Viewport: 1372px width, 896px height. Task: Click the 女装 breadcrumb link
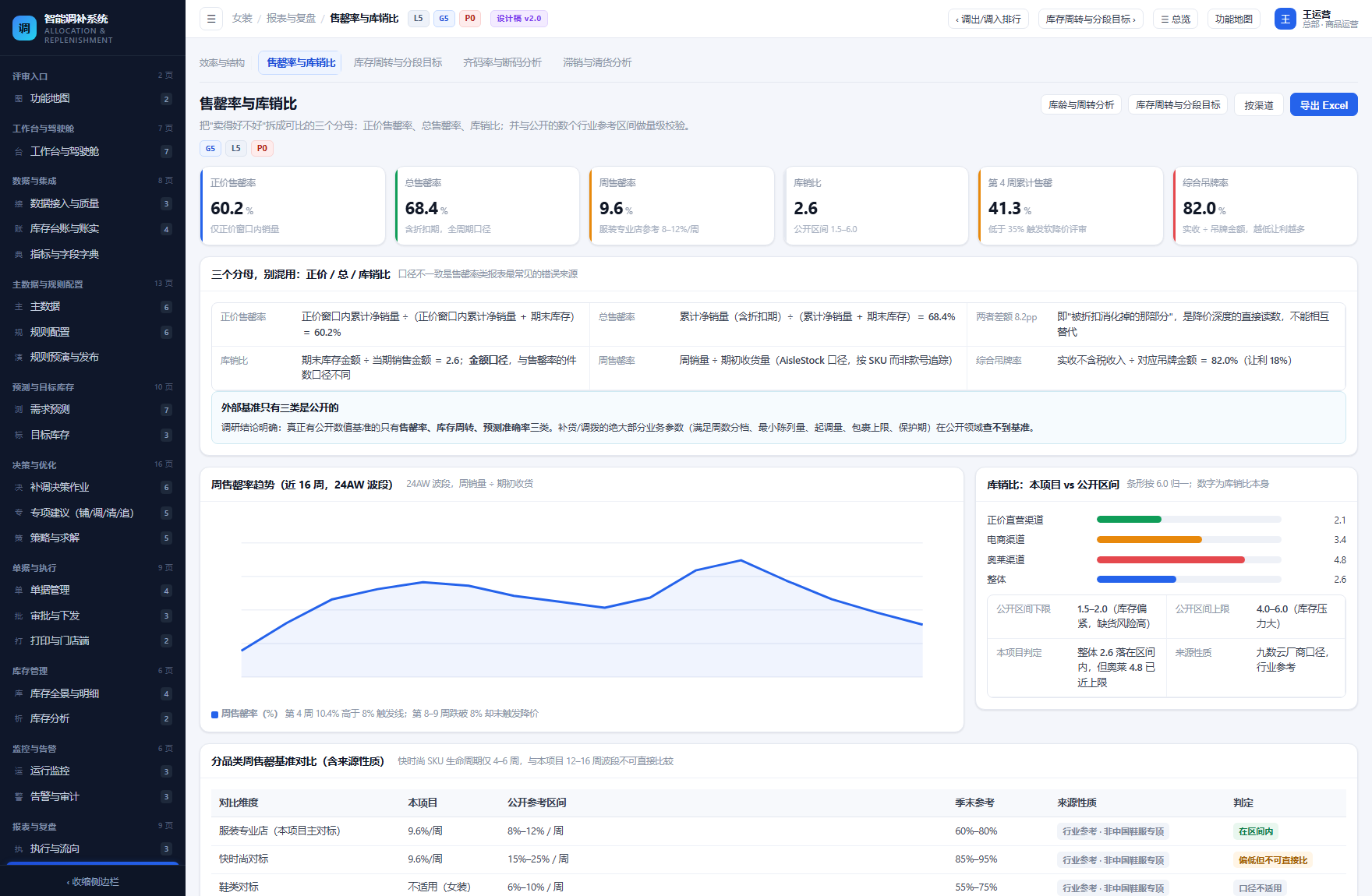tap(242, 19)
